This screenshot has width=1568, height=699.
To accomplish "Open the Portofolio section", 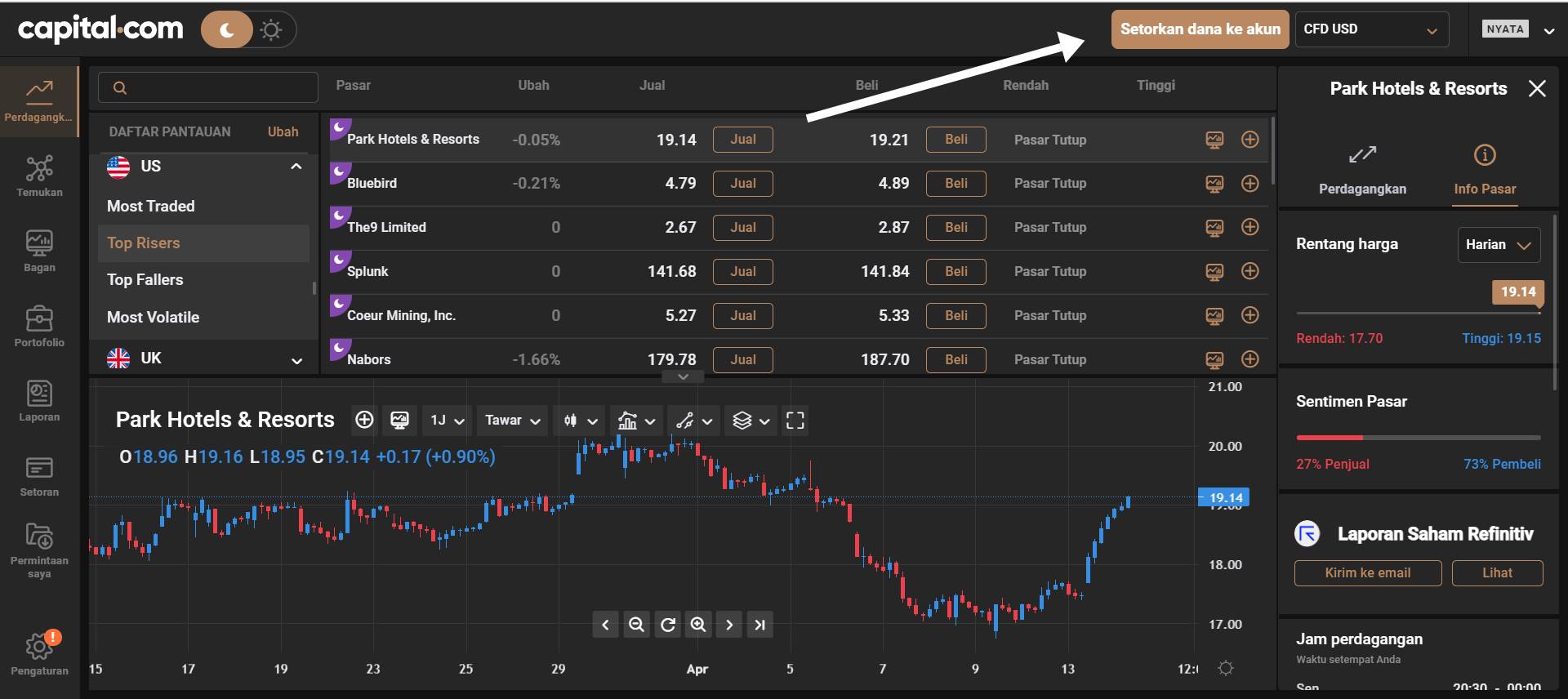I will pos(39,326).
